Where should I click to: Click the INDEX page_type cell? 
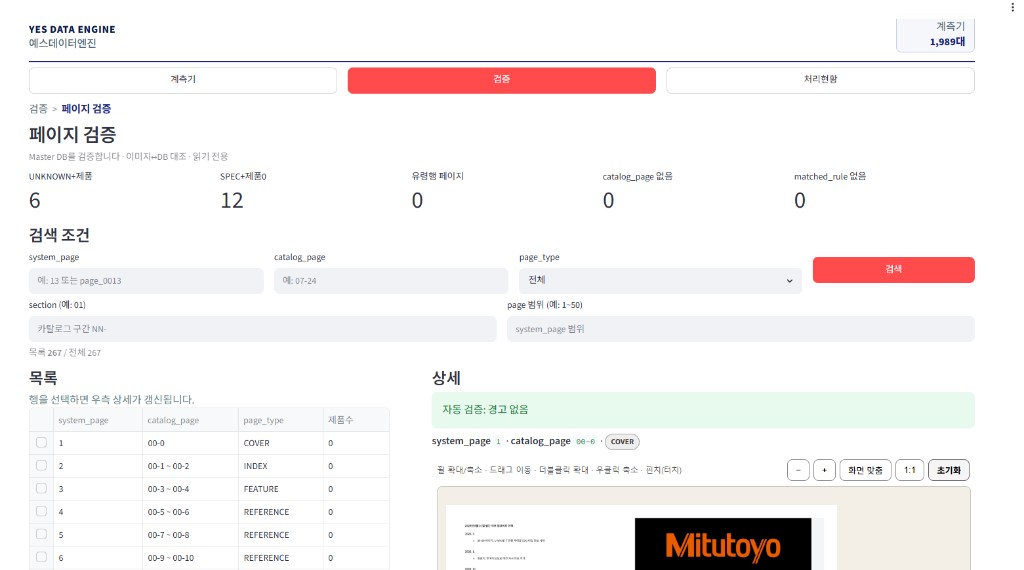click(281, 466)
